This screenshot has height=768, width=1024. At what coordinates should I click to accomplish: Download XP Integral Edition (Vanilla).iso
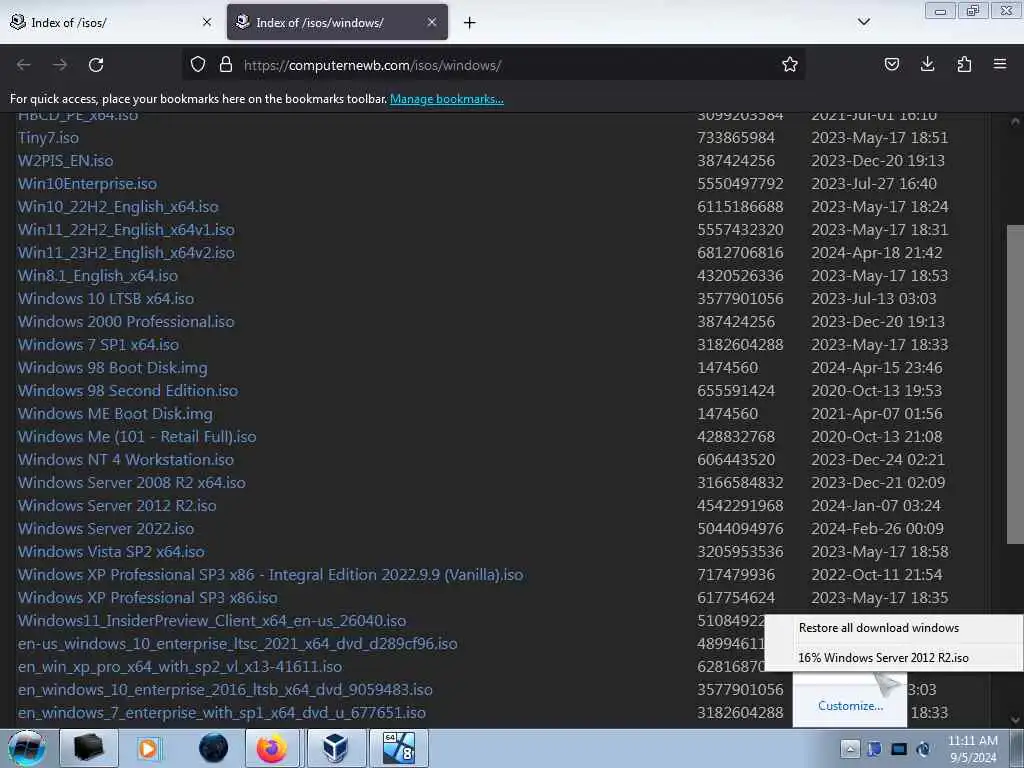pyautogui.click(x=270, y=575)
